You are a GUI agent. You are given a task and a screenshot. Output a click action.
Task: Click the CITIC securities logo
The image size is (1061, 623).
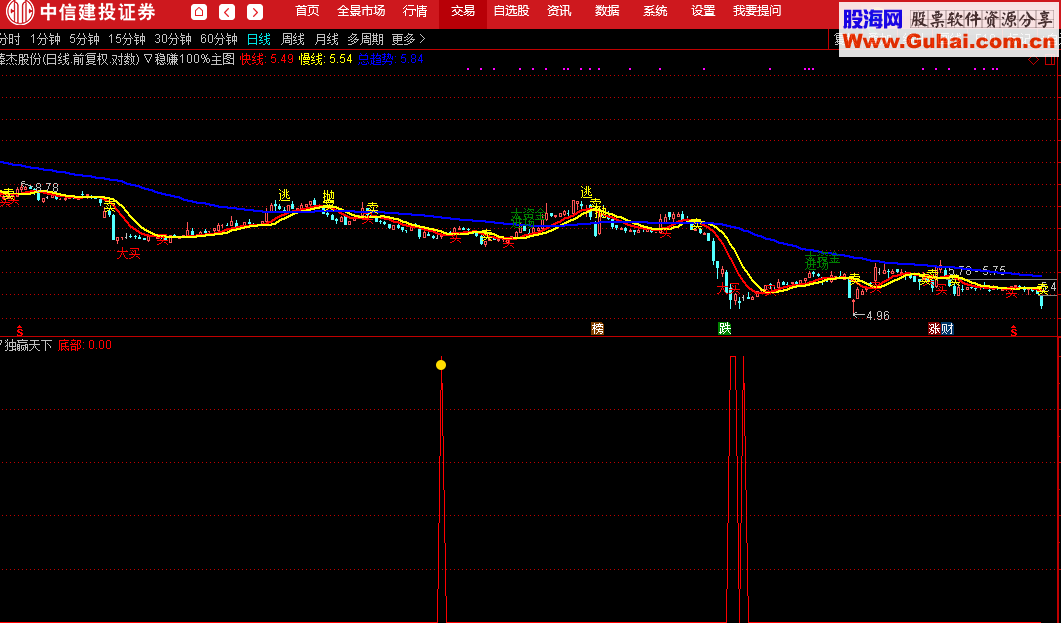point(80,12)
